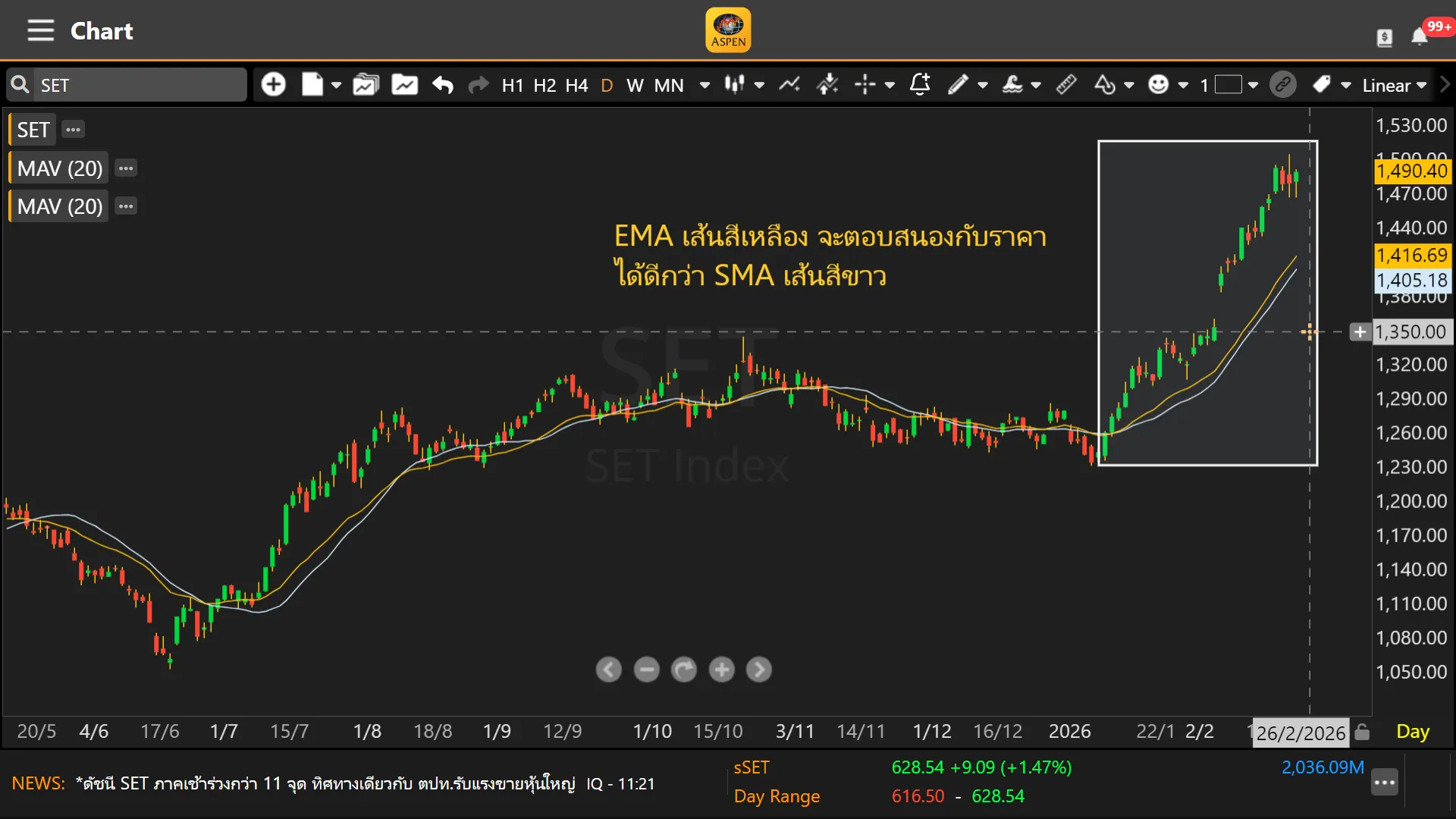Screen dimensions: 1456x819
Task: Toggle the chart link chain button
Action: click(1283, 84)
